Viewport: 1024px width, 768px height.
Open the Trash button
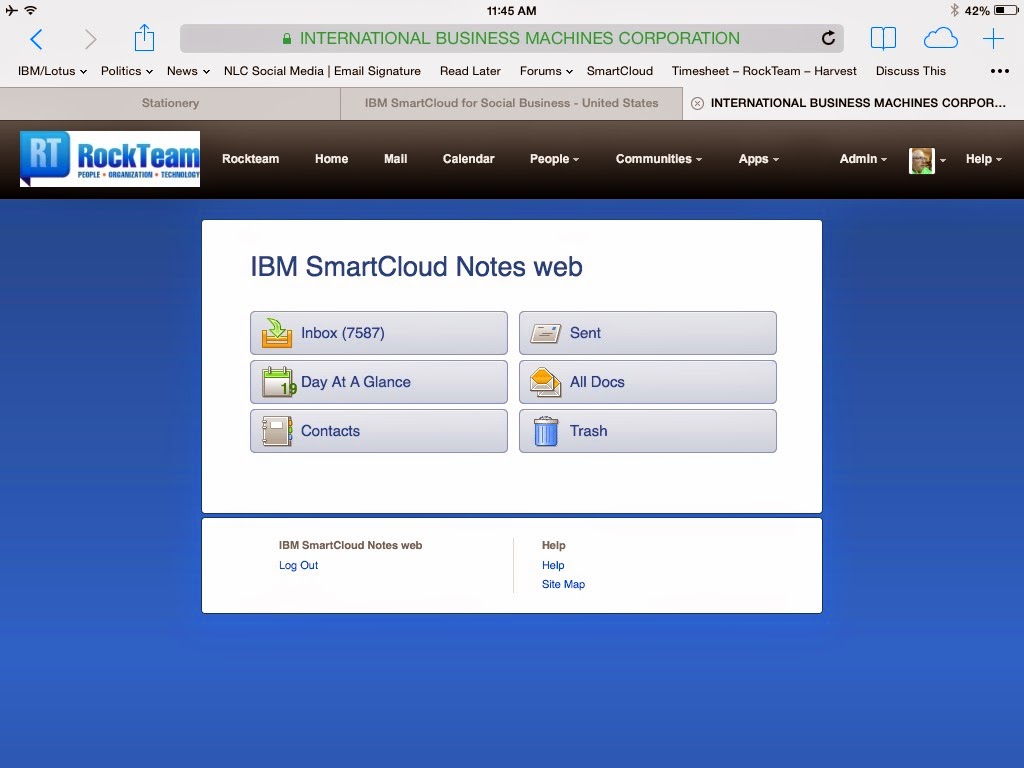(x=648, y=431)
